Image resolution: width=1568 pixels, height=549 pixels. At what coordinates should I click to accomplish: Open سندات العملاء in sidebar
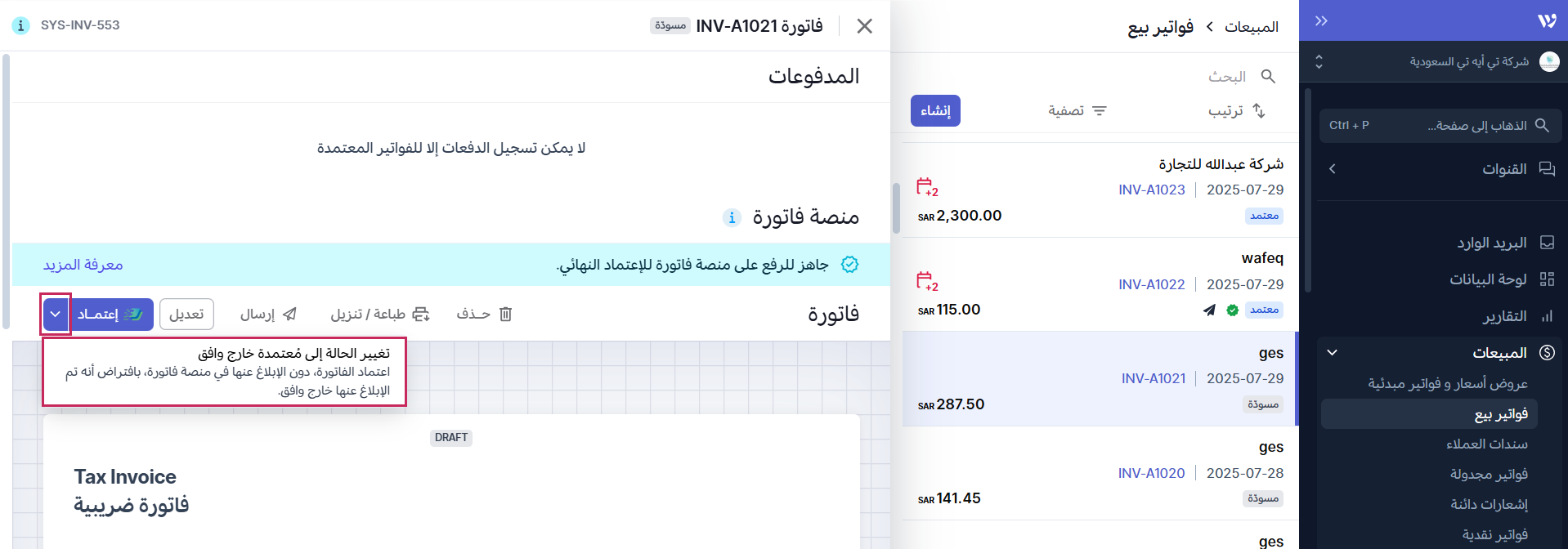[1486, 444]
